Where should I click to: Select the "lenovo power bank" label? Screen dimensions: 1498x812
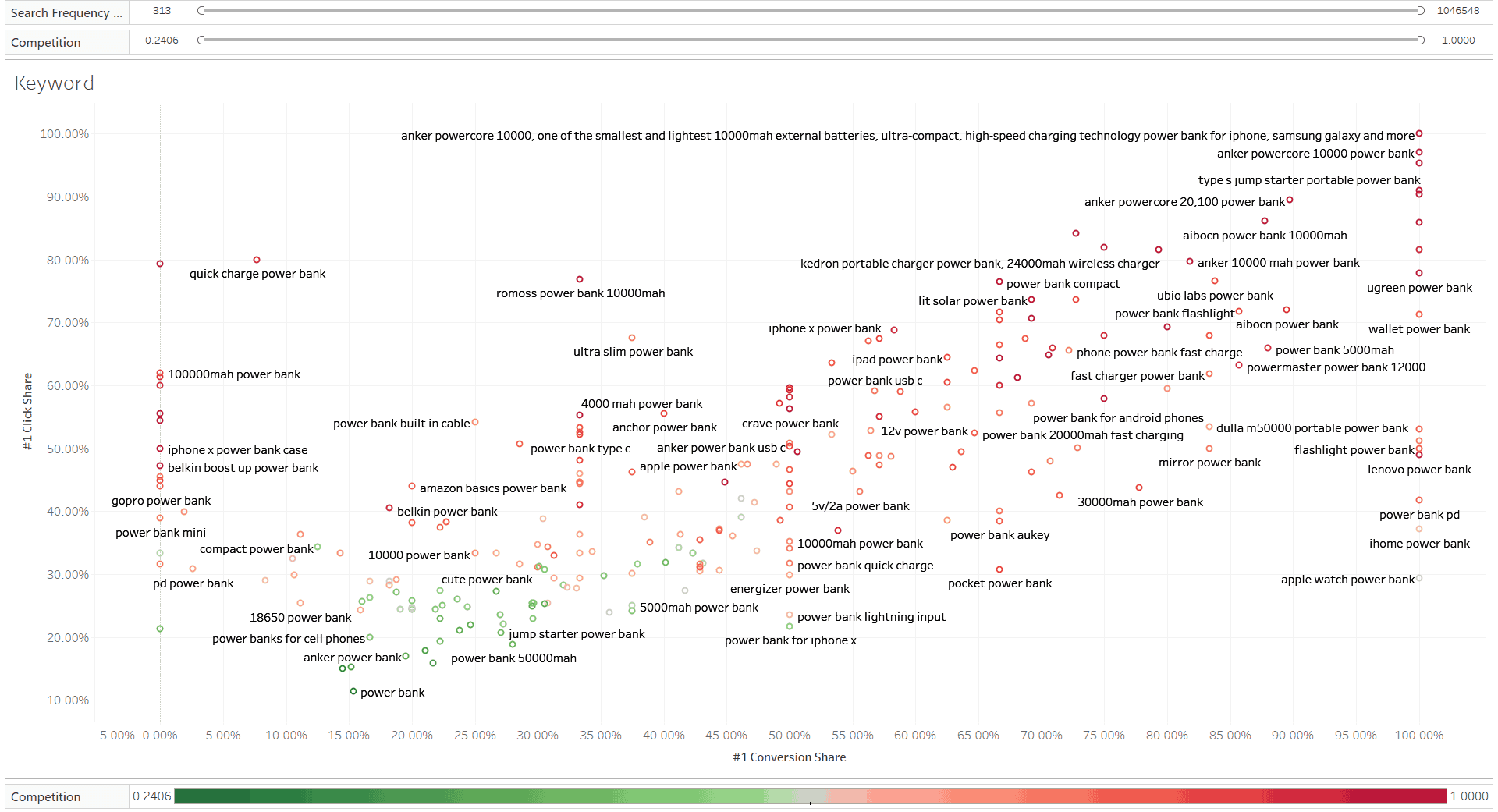click(1419, 470)
